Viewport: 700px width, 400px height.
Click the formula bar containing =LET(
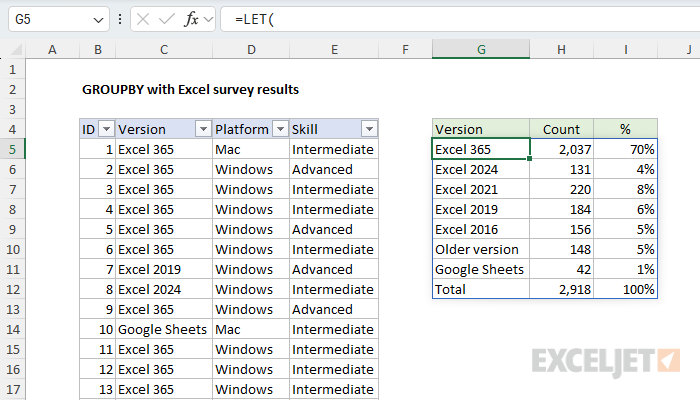tap(460, 20)
